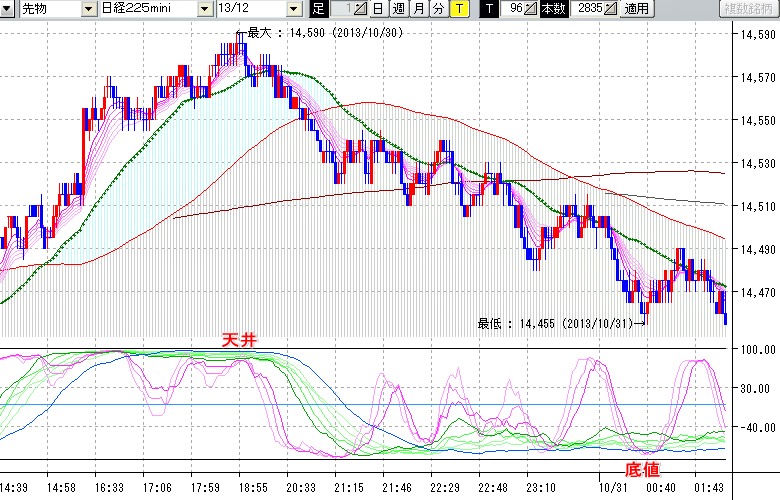This screenshot has width=780, height=500.
Task: Click the 足 bar interval stepper icon
Action: [x=361, y=9]
